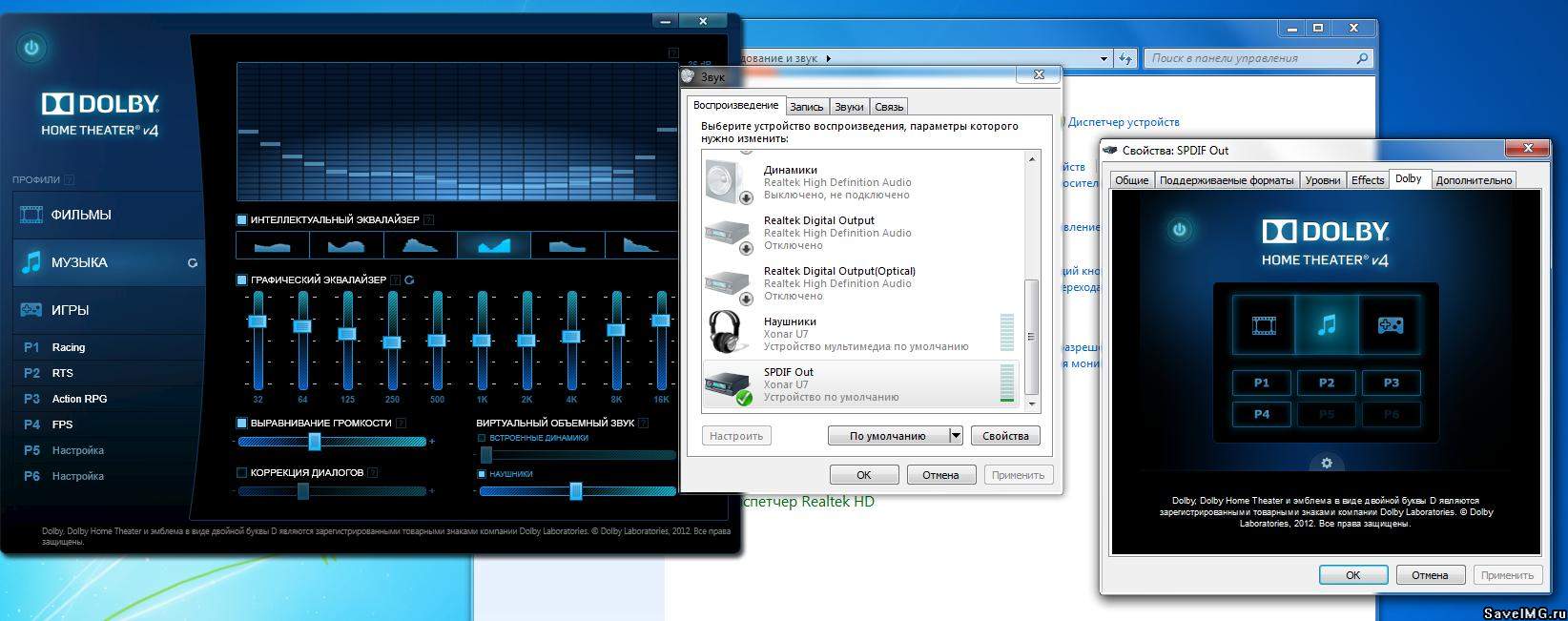Screen dimensions: 1568x621
Task: Open the Диспетчер устройств link
Action: (1124, 122)
